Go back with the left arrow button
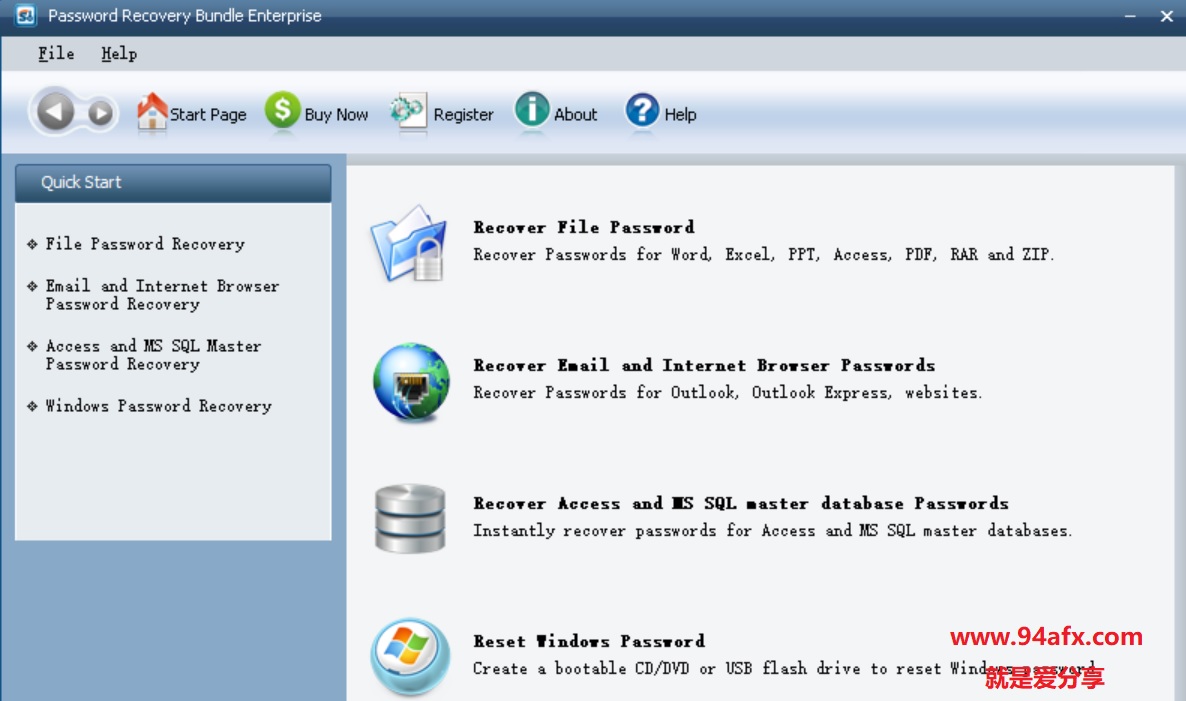 pos(55,112)
